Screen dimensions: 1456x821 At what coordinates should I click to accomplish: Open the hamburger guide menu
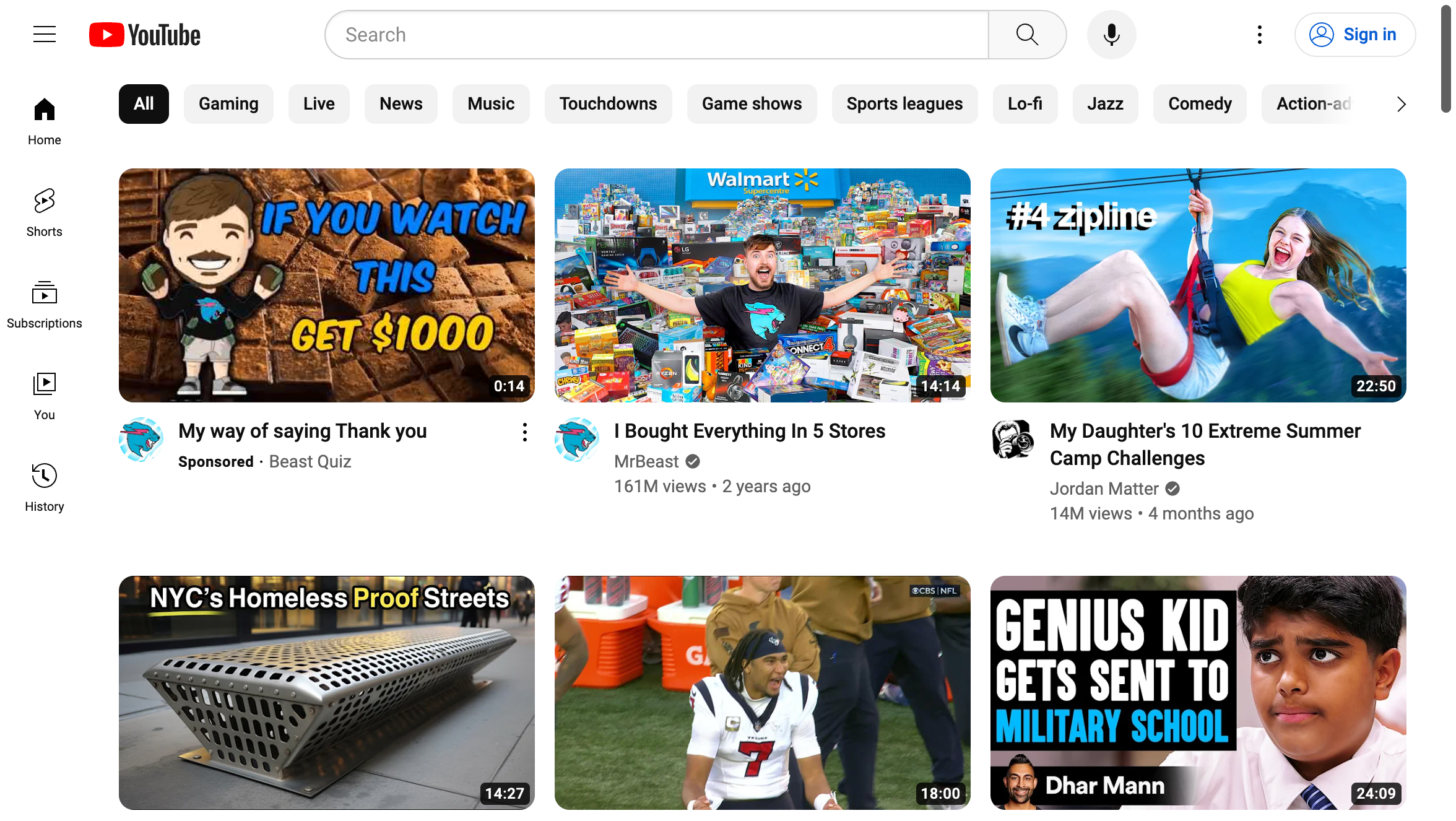tap(45, 35)
